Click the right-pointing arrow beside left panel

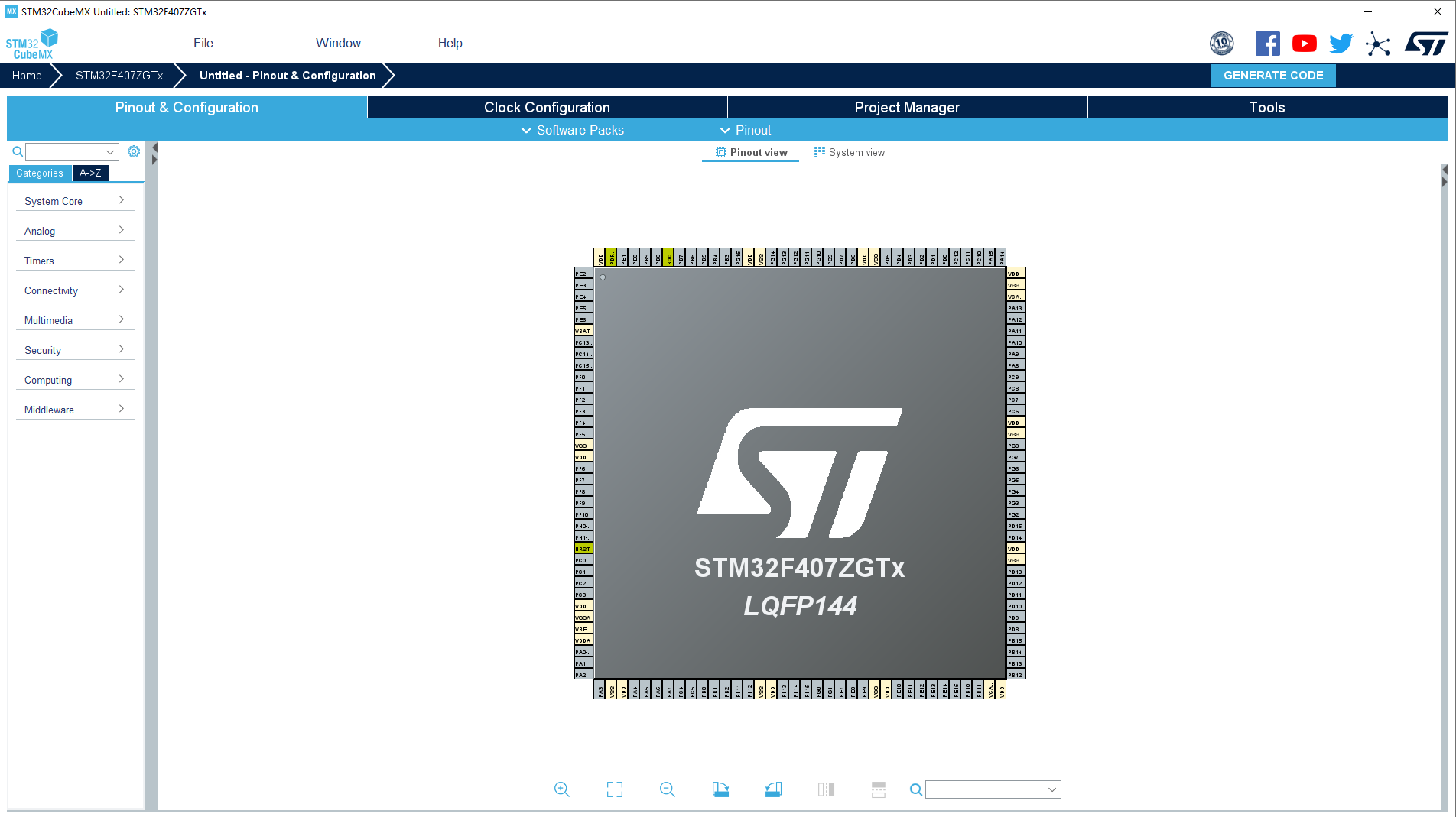(154, 160)
